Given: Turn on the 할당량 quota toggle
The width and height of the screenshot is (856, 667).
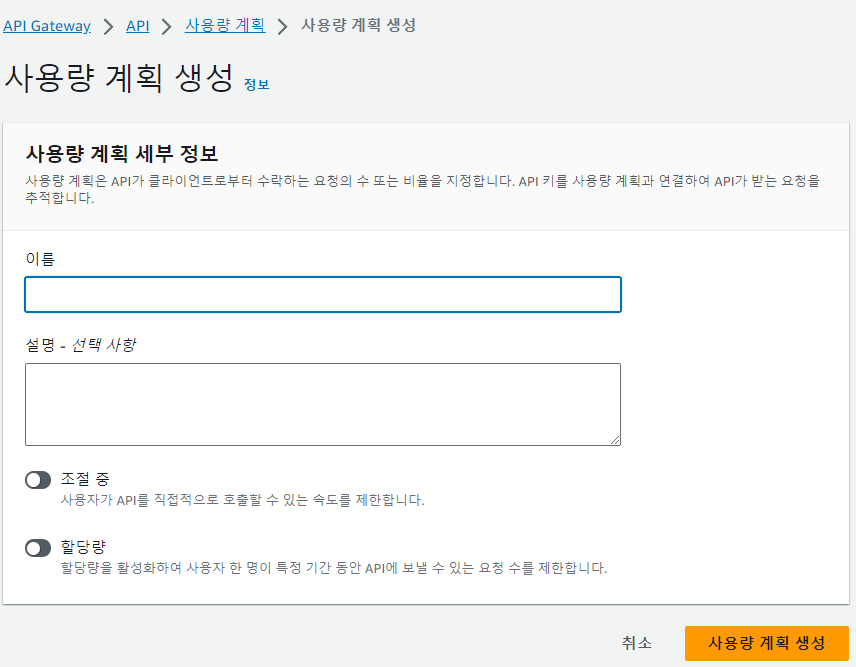Looking at the screenshot, I should [38, 548].
